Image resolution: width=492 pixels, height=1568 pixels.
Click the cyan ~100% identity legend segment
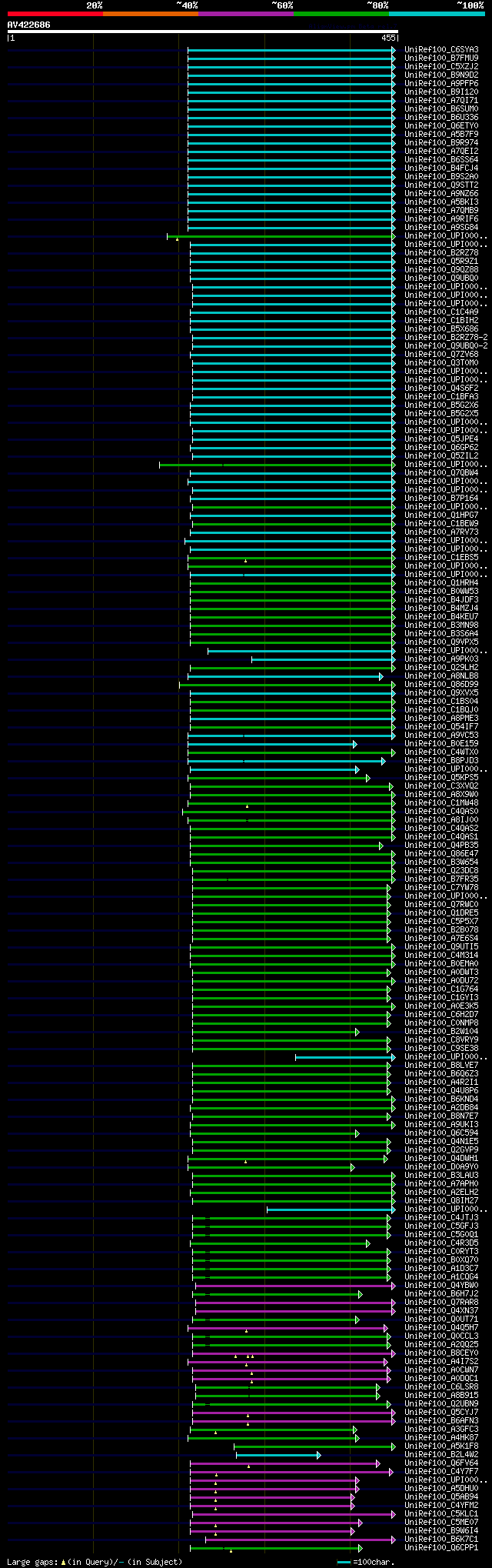coord(437,14)
